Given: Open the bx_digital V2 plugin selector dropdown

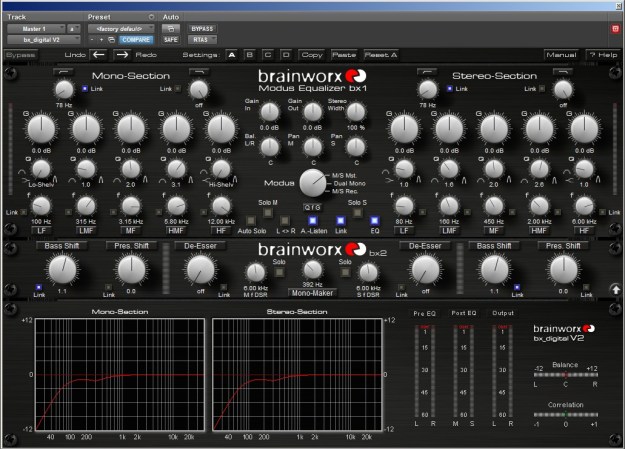Looking at the screenshot, I should [x=43, y=40].
